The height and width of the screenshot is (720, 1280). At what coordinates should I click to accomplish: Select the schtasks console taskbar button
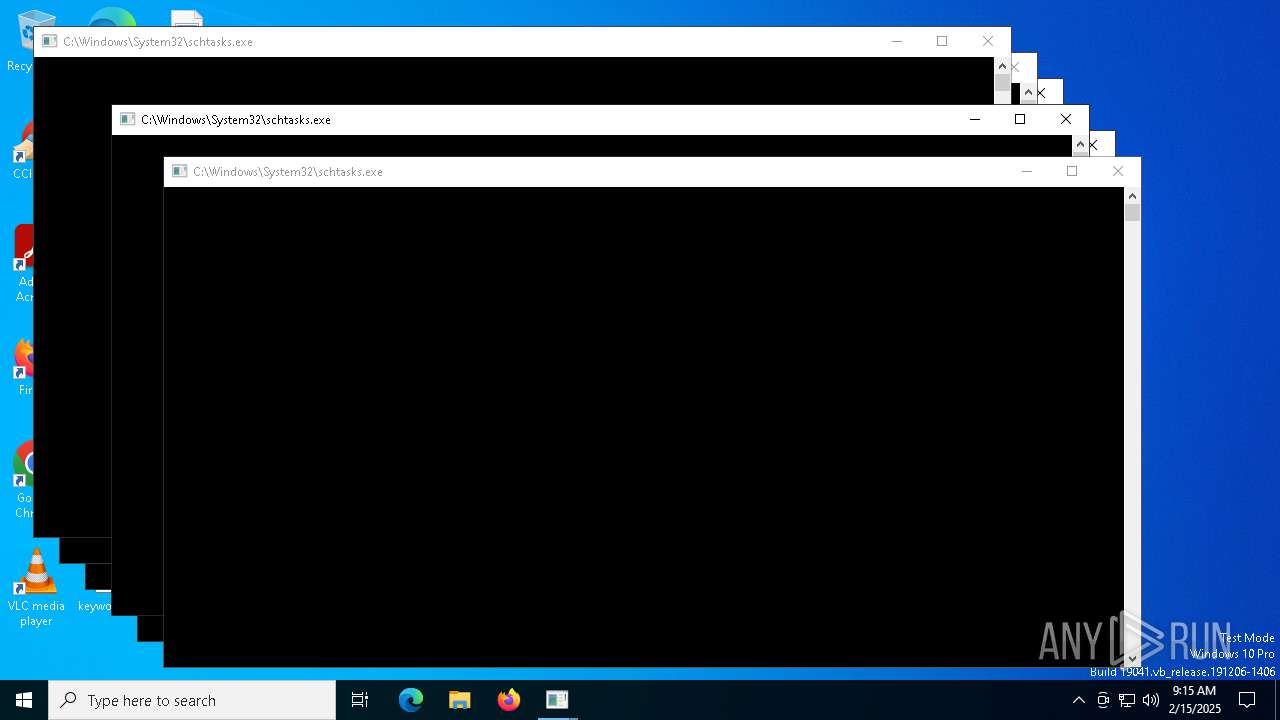click(x=557, y=700)
